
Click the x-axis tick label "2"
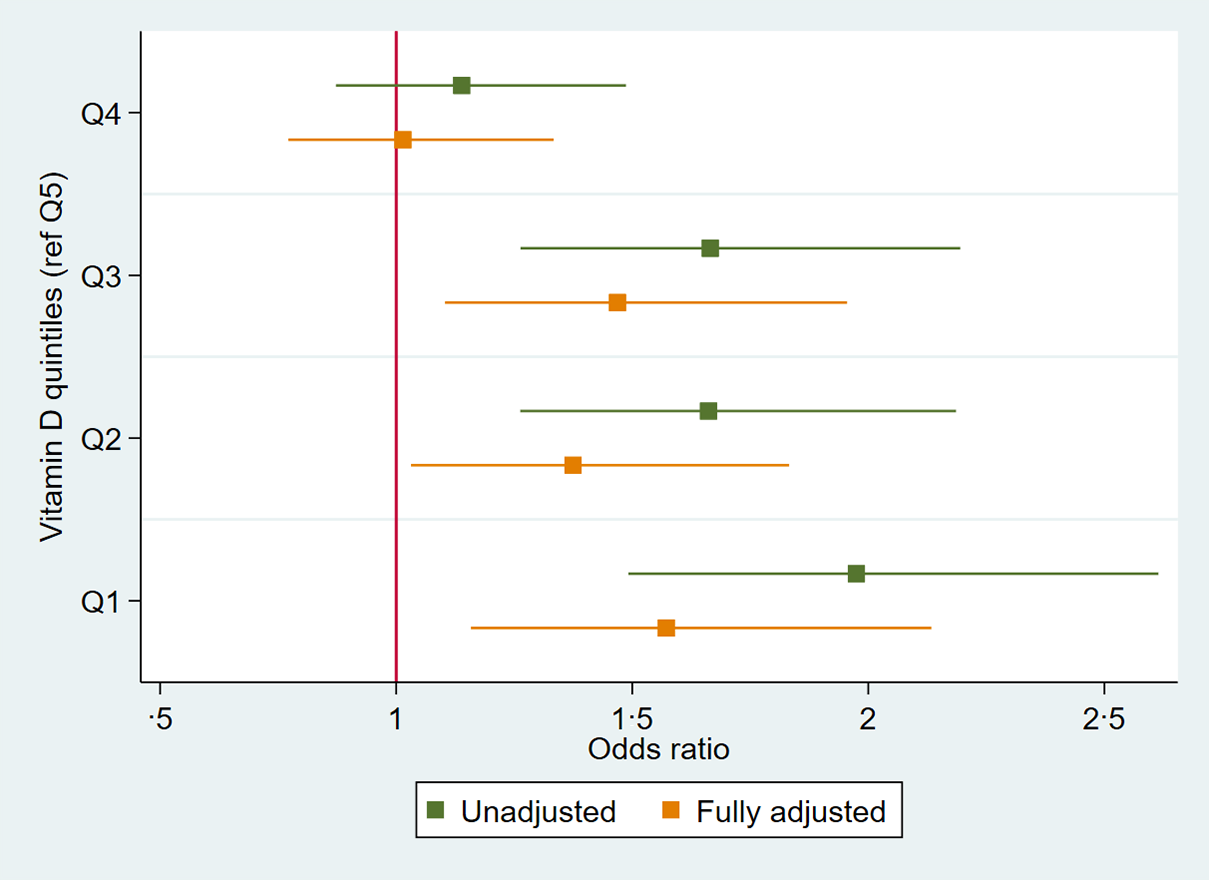point(868,719)
